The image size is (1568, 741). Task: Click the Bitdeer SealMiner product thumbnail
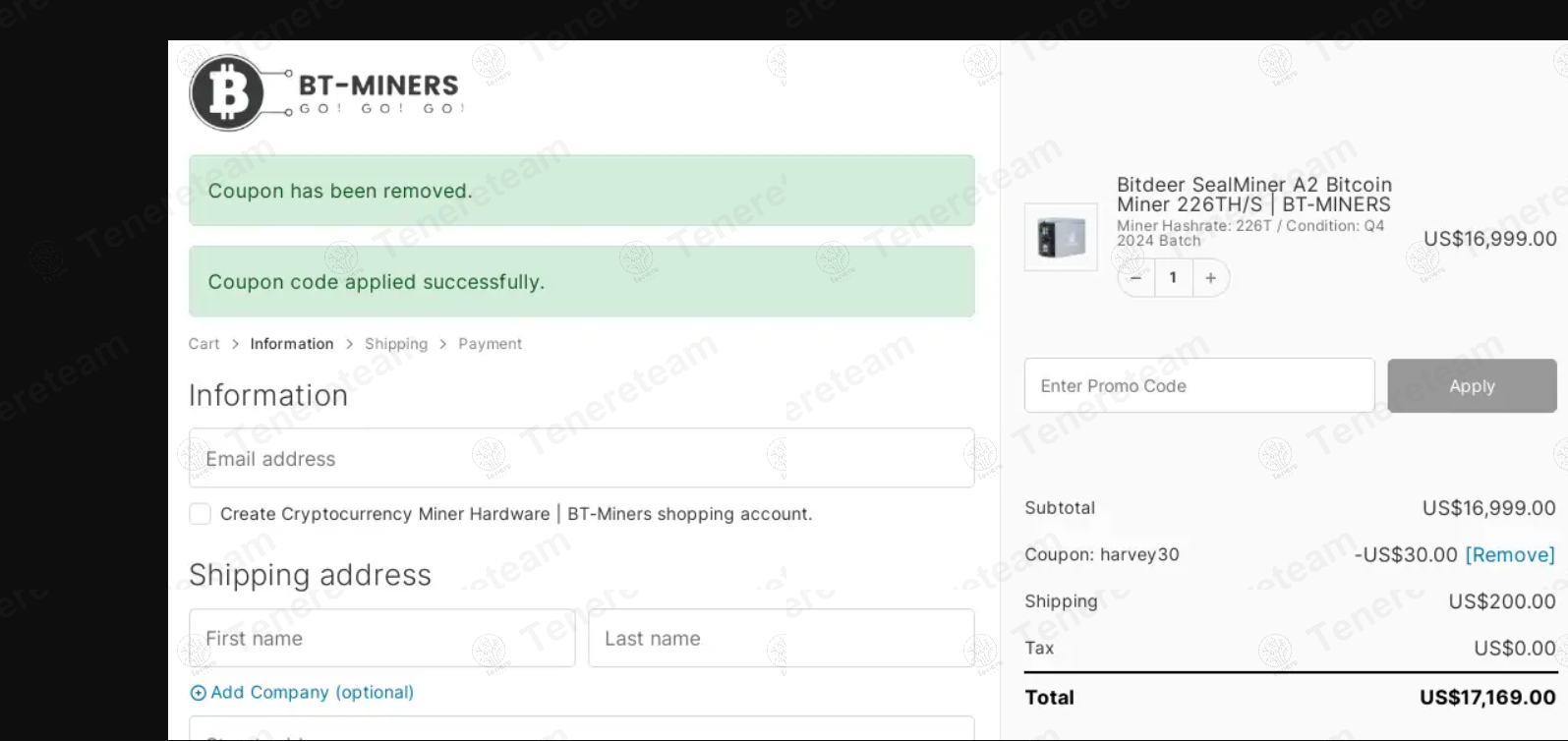pyautogui.click(x=1061, y=237)
